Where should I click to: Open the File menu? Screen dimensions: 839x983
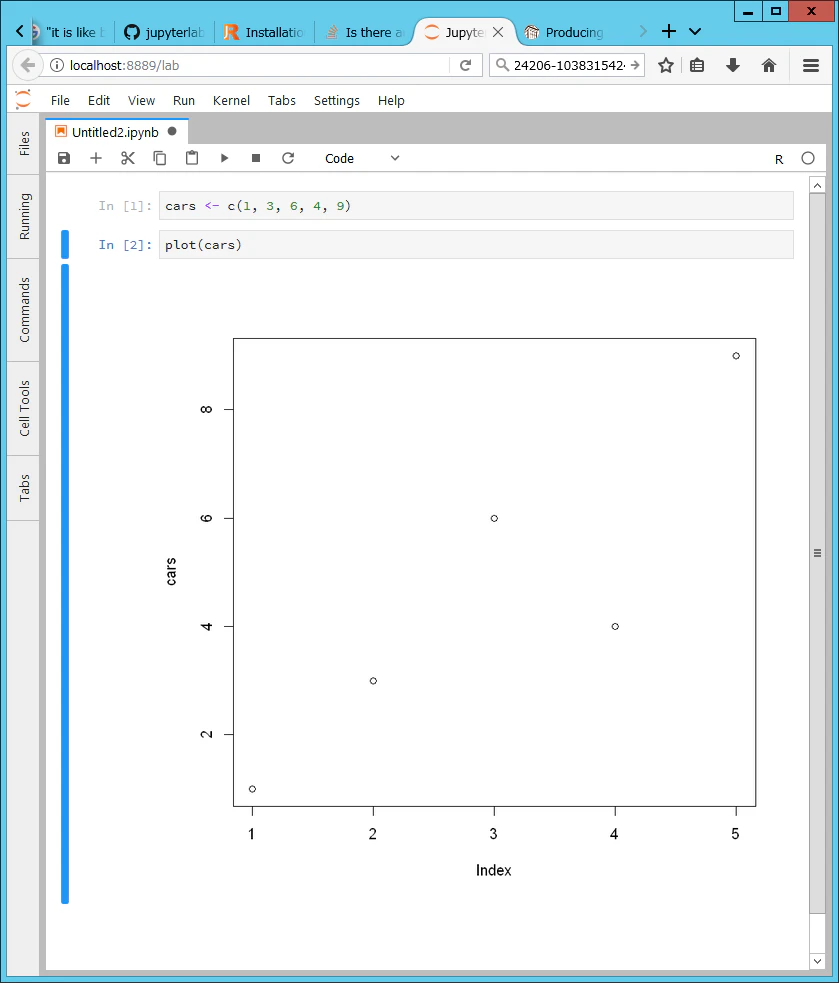[60, 100]
